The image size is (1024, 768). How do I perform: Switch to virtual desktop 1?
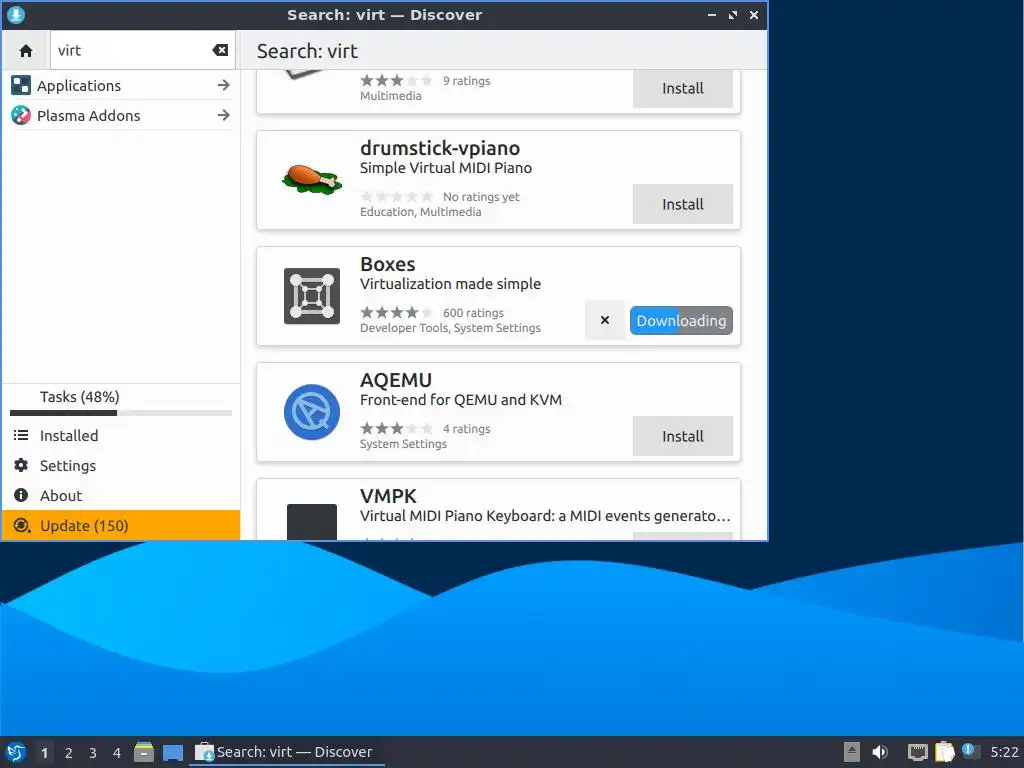pyautogui.click(x=44, y=753)
